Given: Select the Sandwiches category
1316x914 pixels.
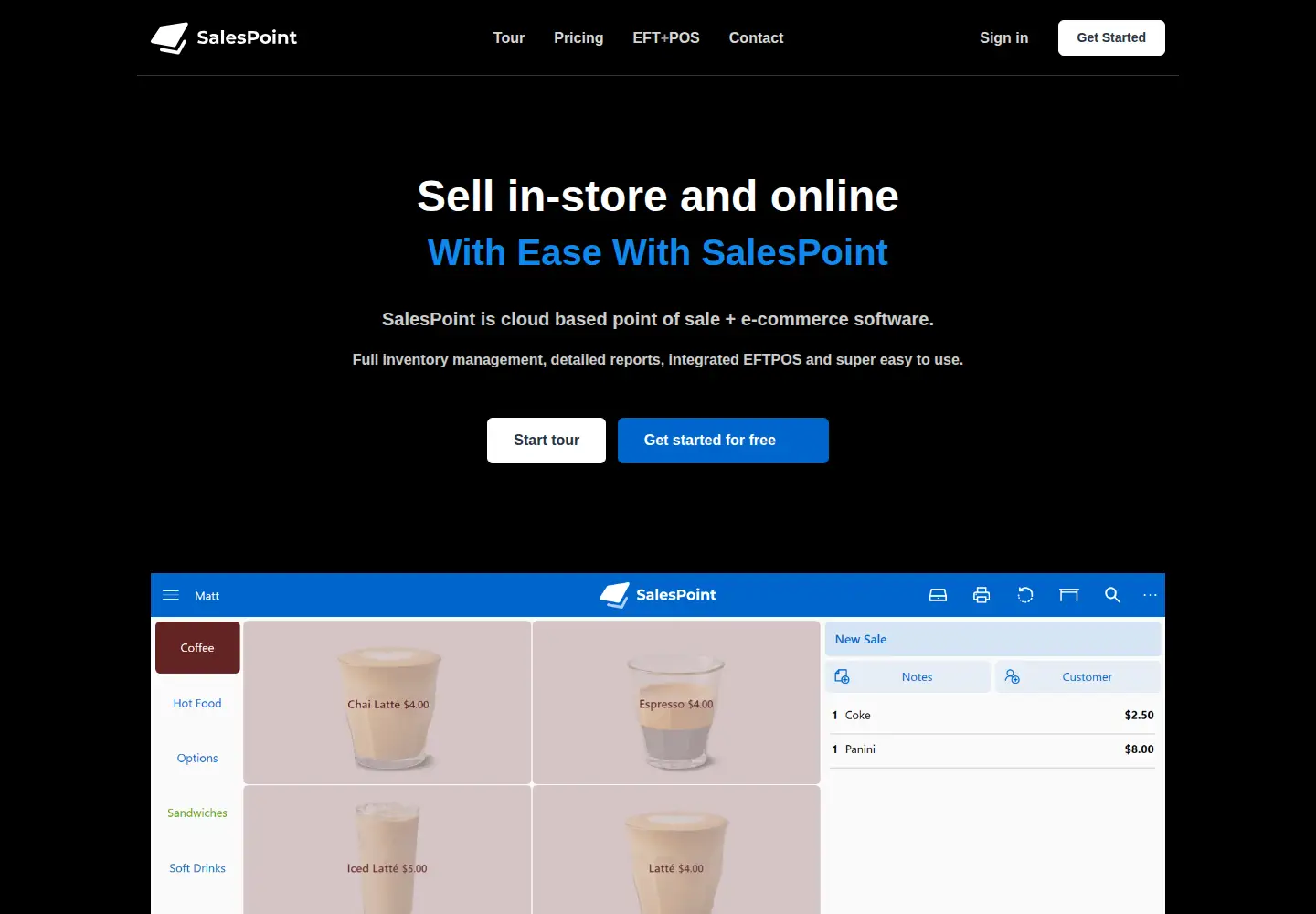Looking at the screenshot, I should (197, 813).
